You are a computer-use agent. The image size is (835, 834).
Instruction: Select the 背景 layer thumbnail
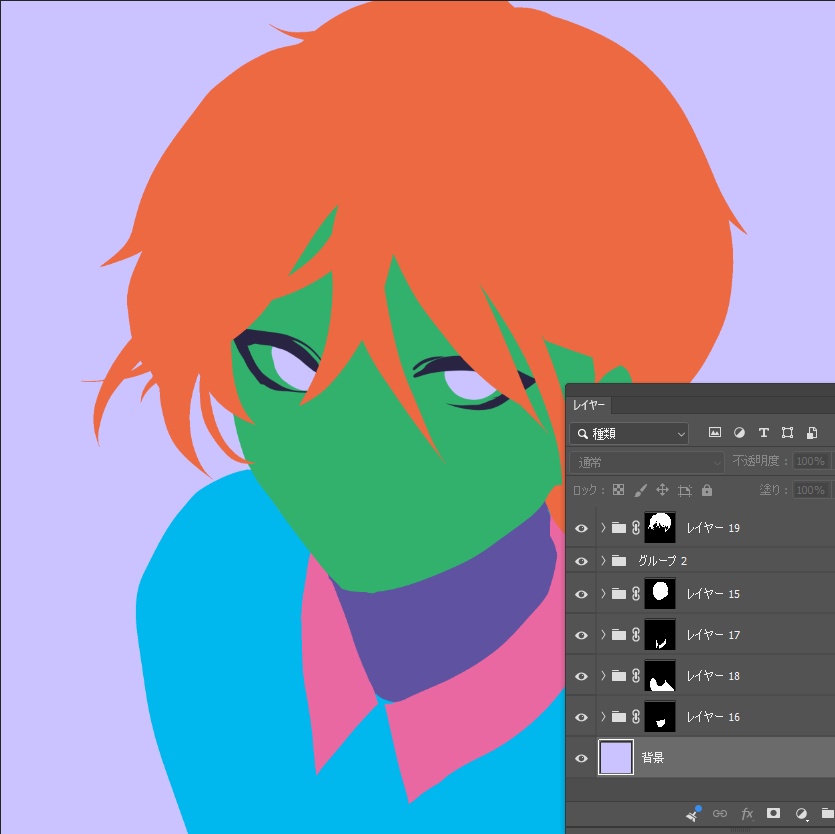click(x=616, y=757)
